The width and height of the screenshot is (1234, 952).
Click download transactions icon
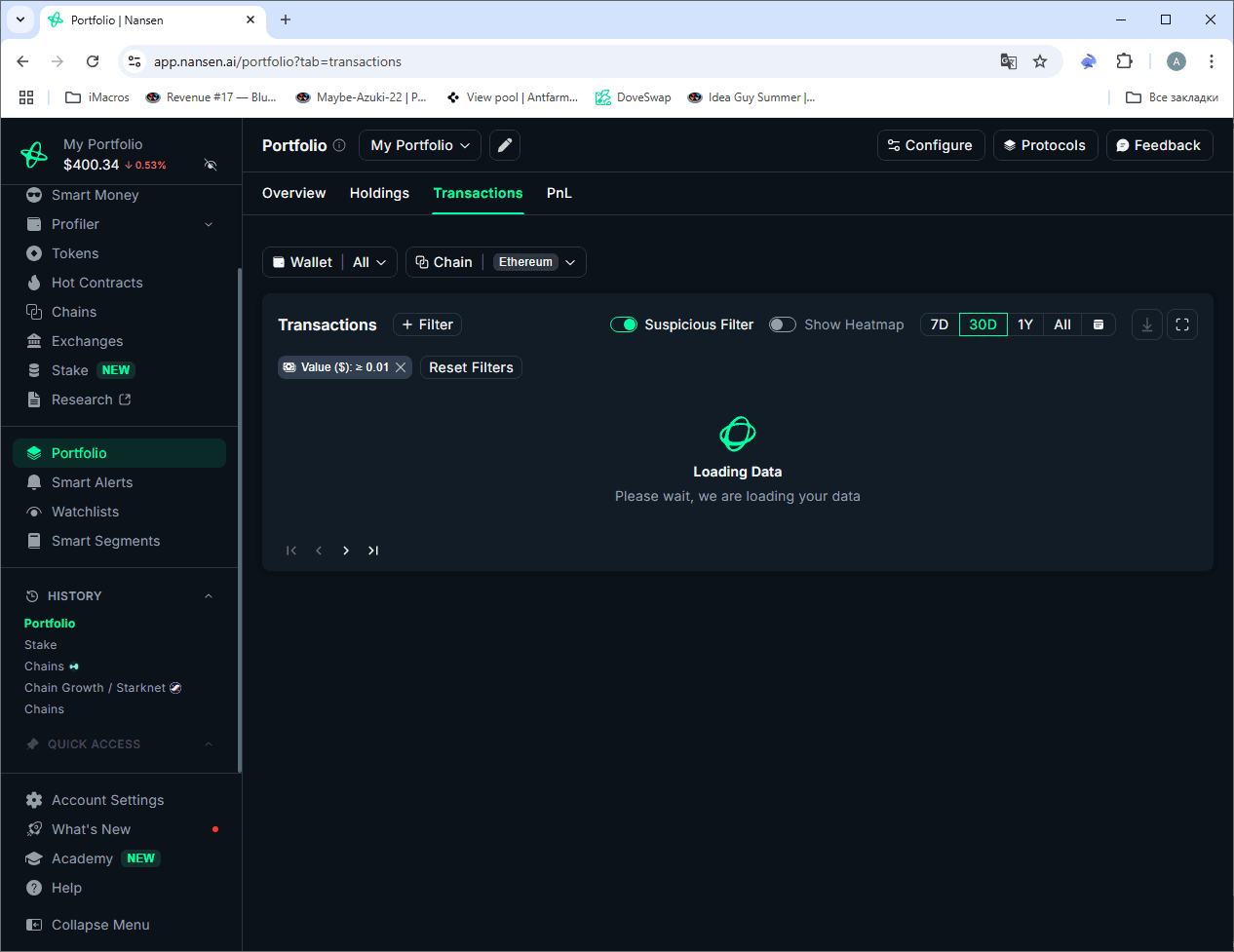(1147, 324)
